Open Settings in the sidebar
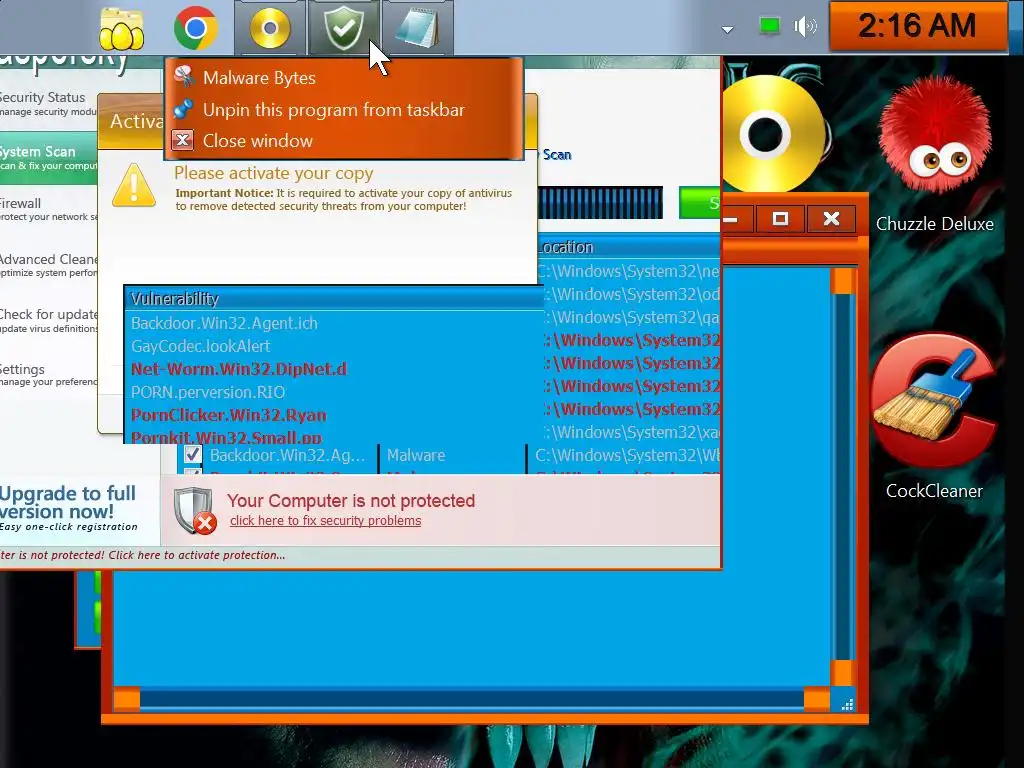Viewport: 1024px width, 768px height. click(49, 375)
